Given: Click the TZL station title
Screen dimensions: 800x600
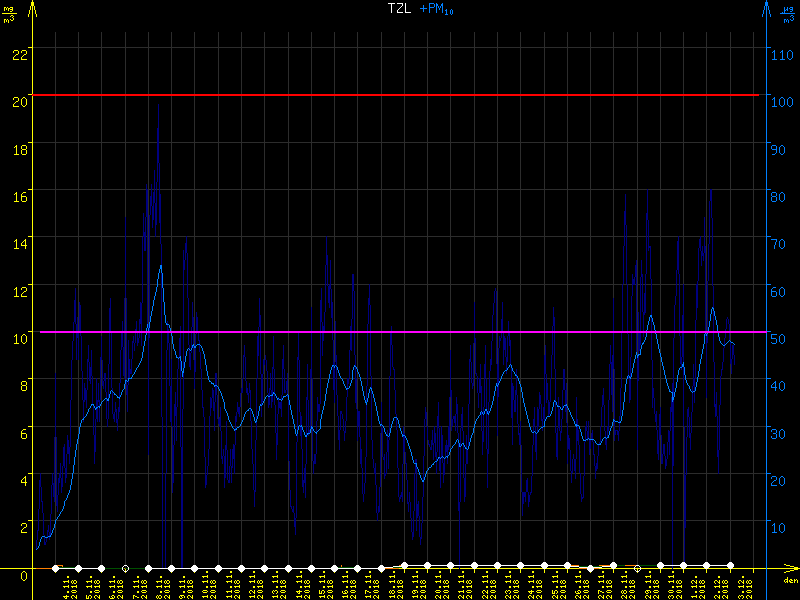Looking at the screenshot, I should [x=400, y=8].
